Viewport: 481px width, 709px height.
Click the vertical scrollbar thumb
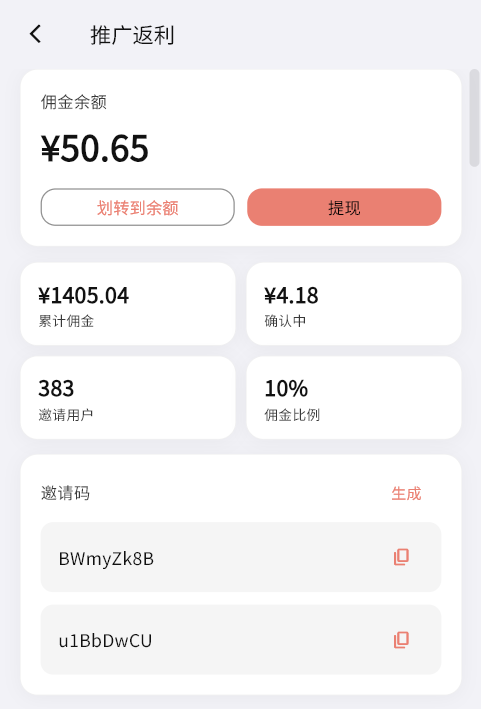coord(474,118)
